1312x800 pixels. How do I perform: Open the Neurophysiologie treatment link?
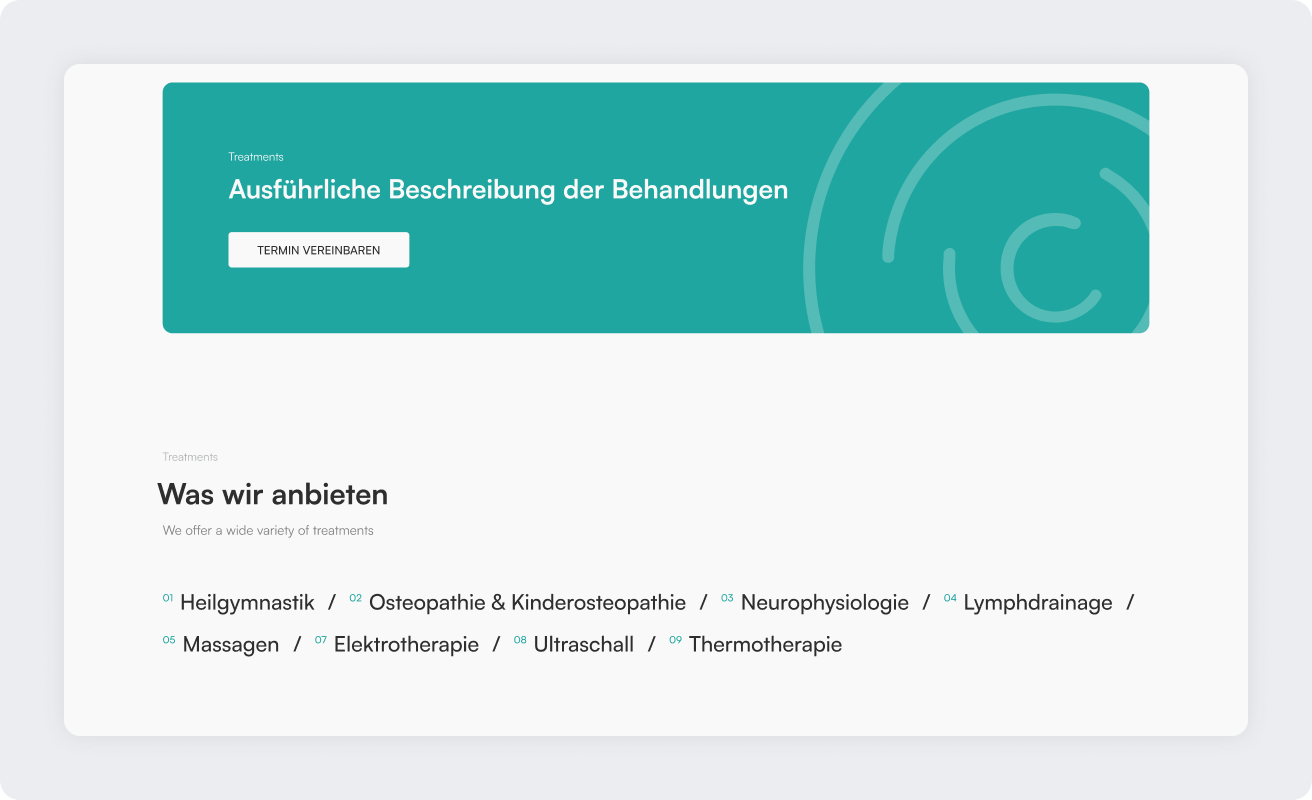[x=823, y=602]
